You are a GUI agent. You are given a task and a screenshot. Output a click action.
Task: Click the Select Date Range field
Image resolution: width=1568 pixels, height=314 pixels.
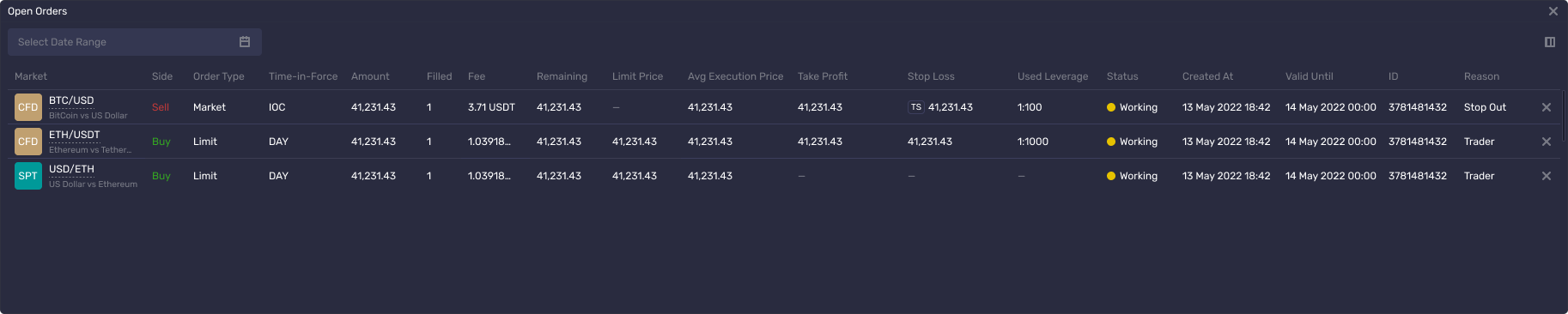(135, 42)
